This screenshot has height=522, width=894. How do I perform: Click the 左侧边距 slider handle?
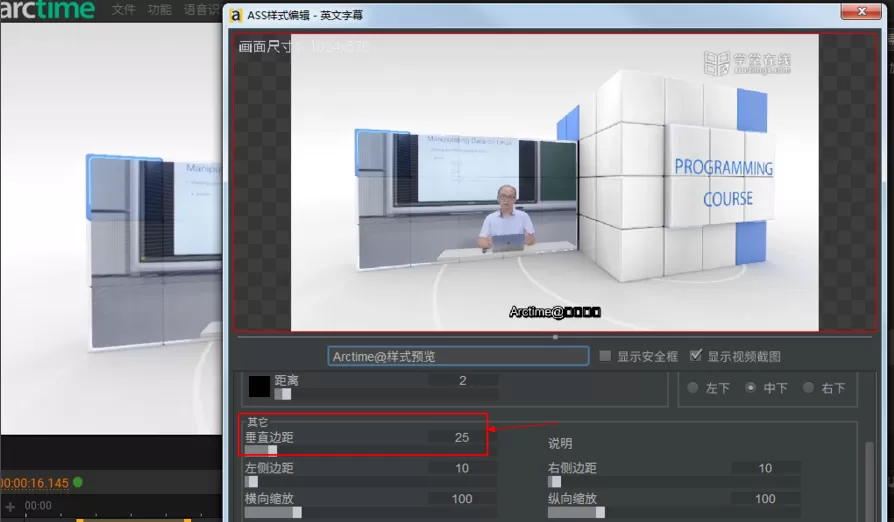(253, 482)
